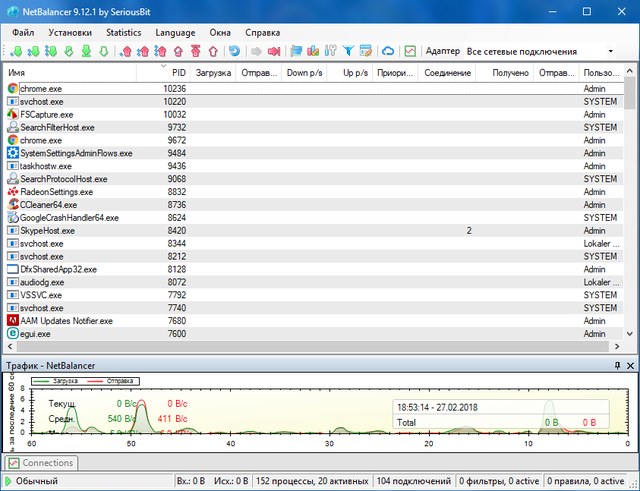
Task: Open the Окна menu
Action: coord(220,33)
